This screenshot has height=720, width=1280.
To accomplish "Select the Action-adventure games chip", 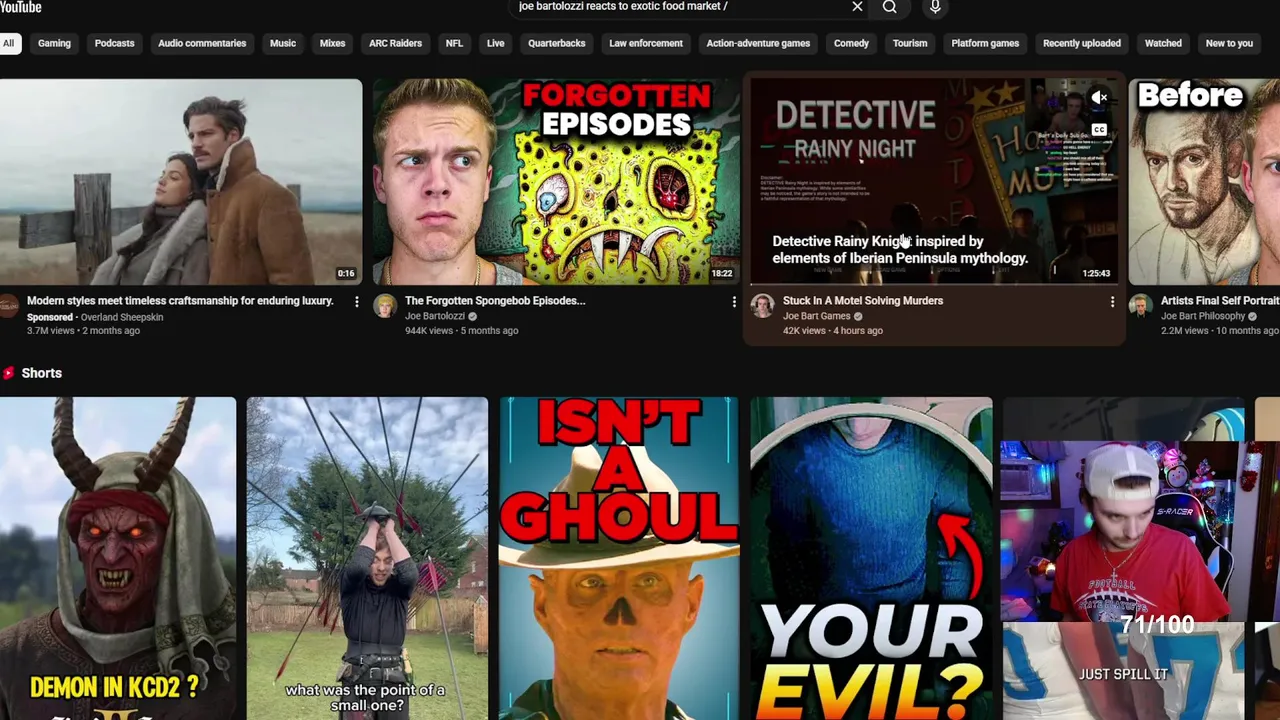I will (x=758, y=43).
